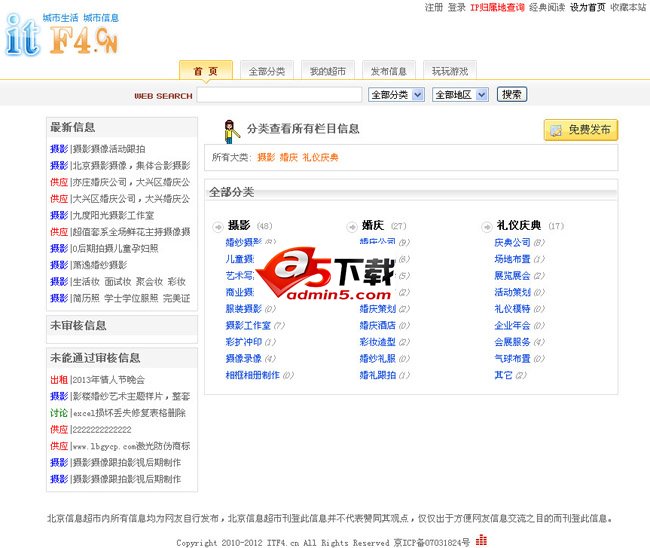Click the cartoon figure icon near 分类查看所有栏目信息

(x=231, y=131)
